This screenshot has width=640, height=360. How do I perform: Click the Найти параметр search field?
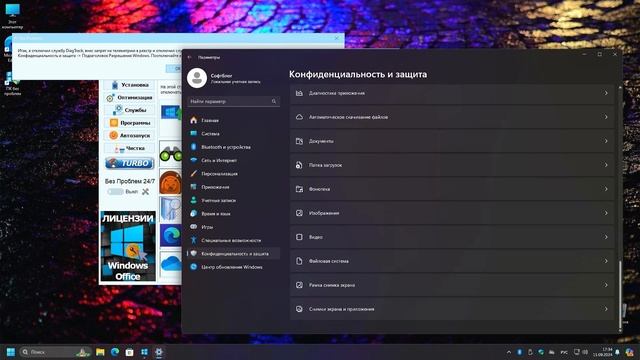[233, 101]
